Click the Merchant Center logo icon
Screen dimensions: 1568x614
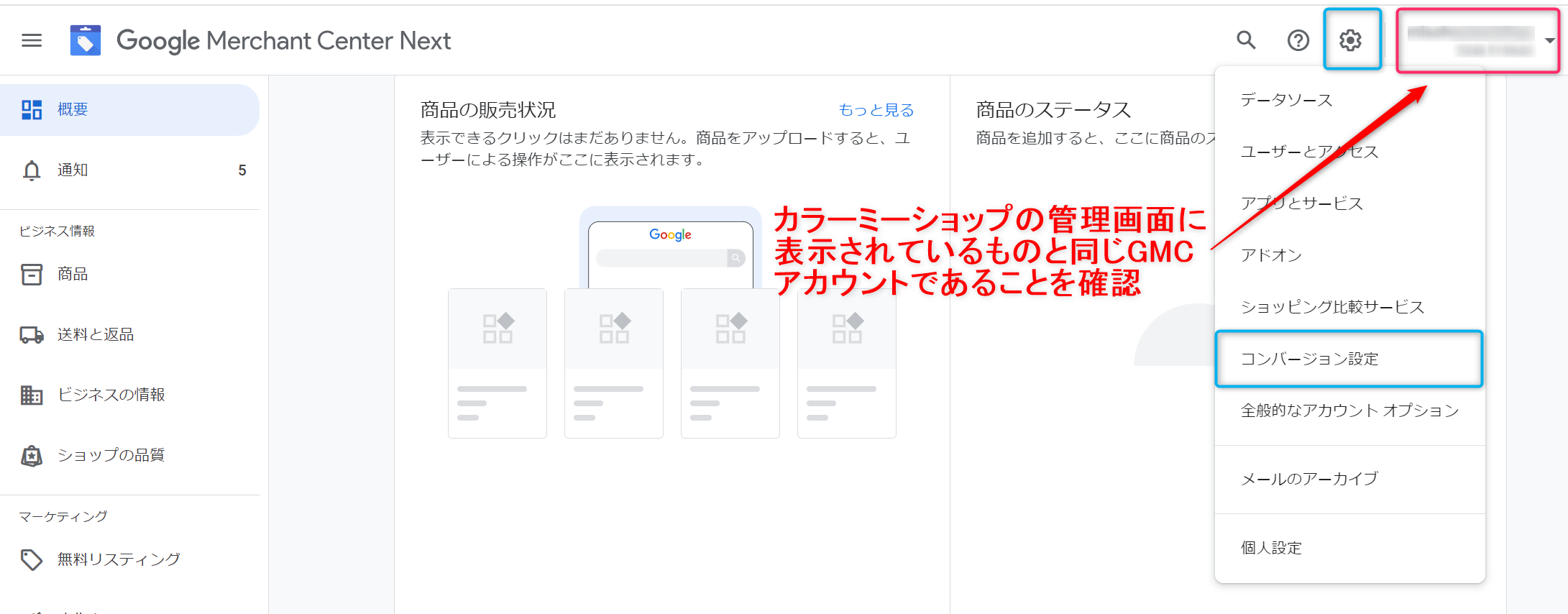coord(85,40)
